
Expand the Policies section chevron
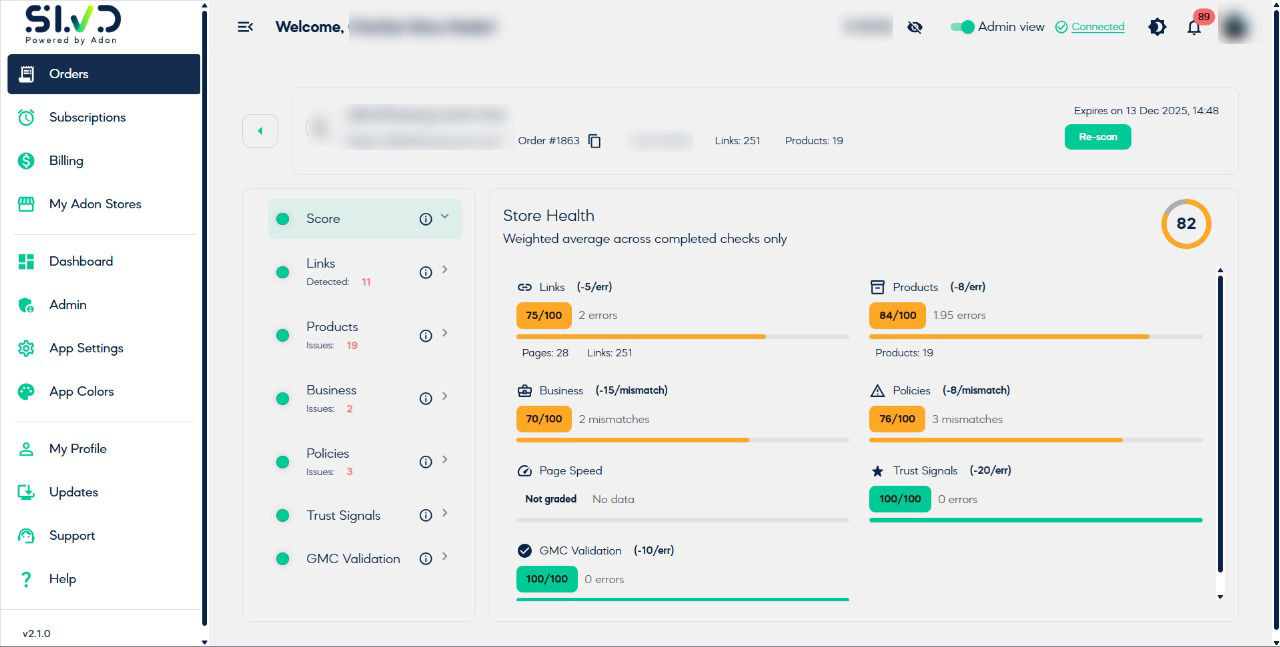tap(445, 460)
